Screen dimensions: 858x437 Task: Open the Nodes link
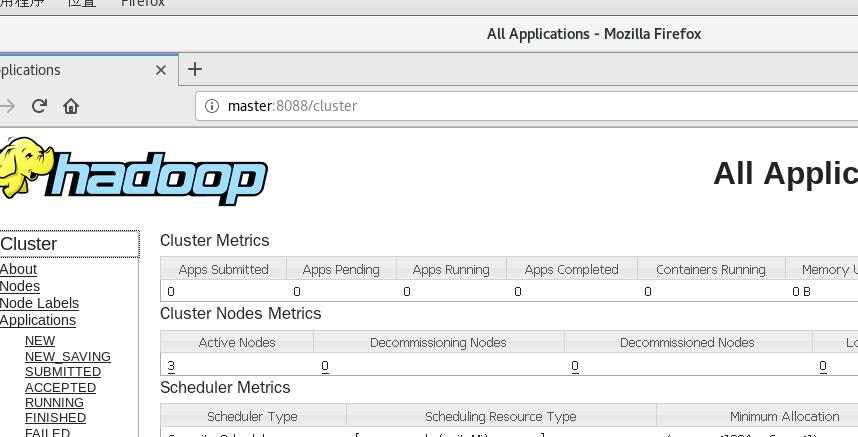[20, 286]
